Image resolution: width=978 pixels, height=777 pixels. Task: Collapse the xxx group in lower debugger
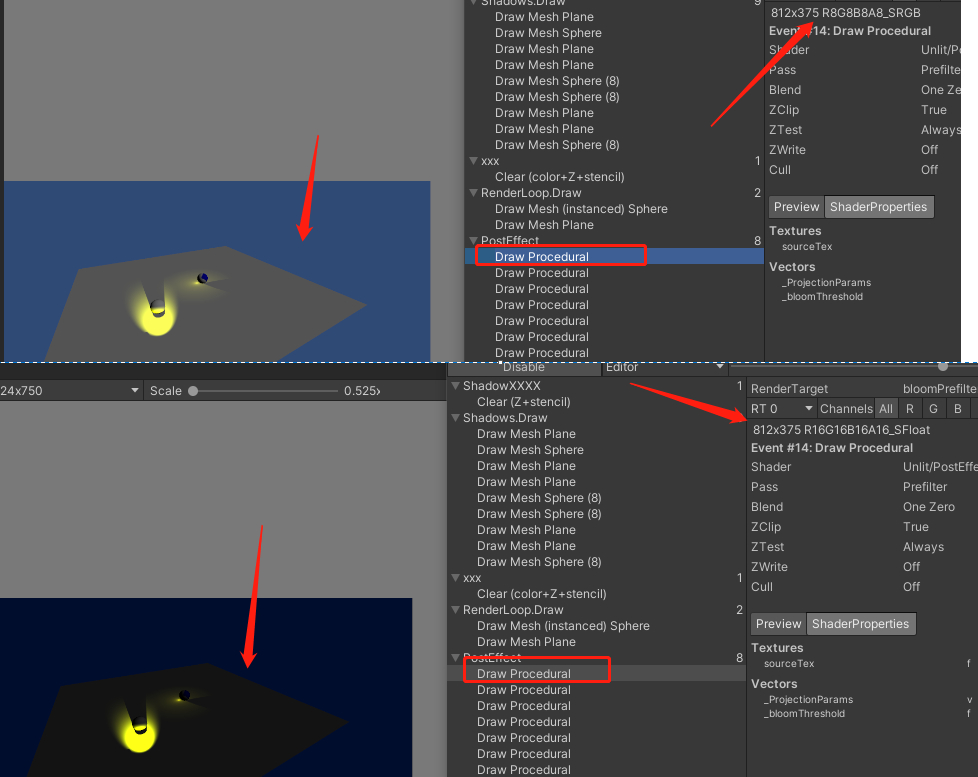[456, 578]
